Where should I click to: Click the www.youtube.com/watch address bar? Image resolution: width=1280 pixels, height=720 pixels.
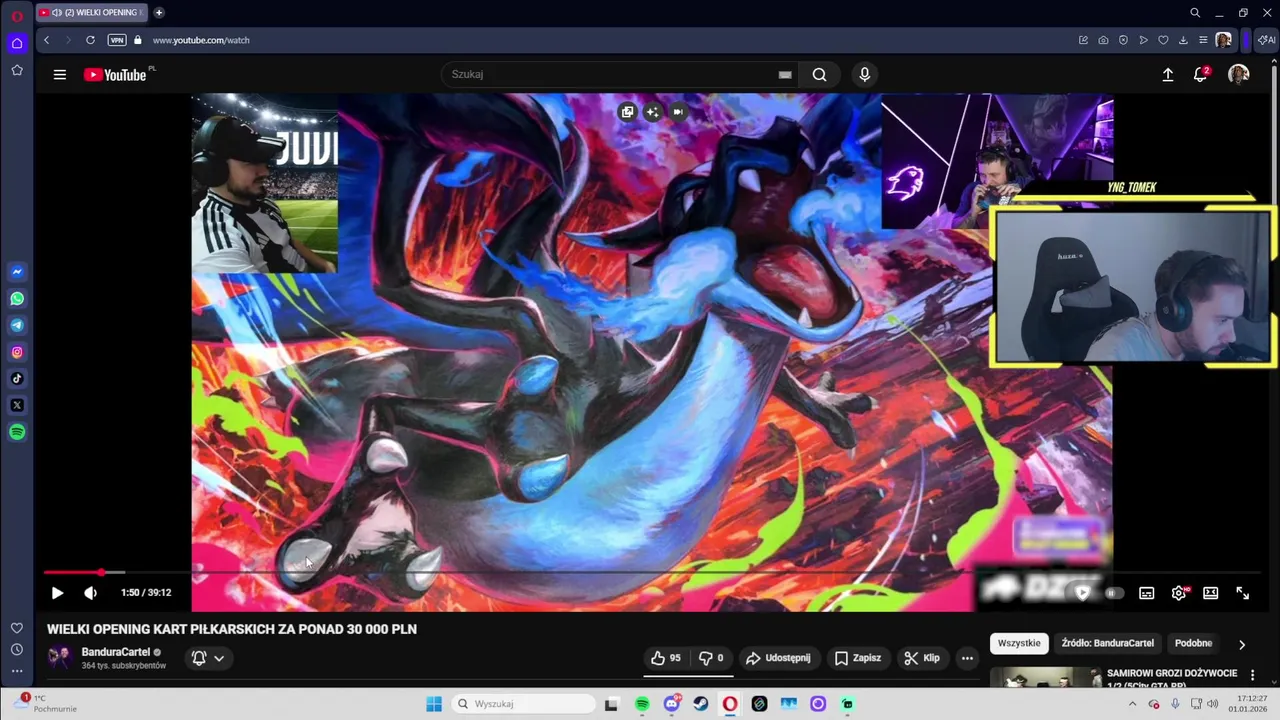(x=201, y=40)
